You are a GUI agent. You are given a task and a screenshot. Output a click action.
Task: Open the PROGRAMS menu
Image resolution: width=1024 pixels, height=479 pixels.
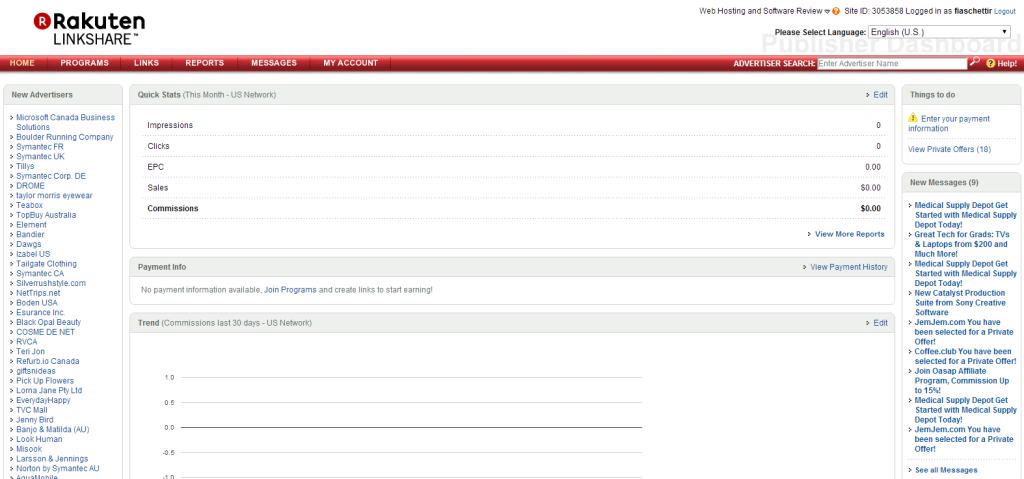(x=84, y=63)
